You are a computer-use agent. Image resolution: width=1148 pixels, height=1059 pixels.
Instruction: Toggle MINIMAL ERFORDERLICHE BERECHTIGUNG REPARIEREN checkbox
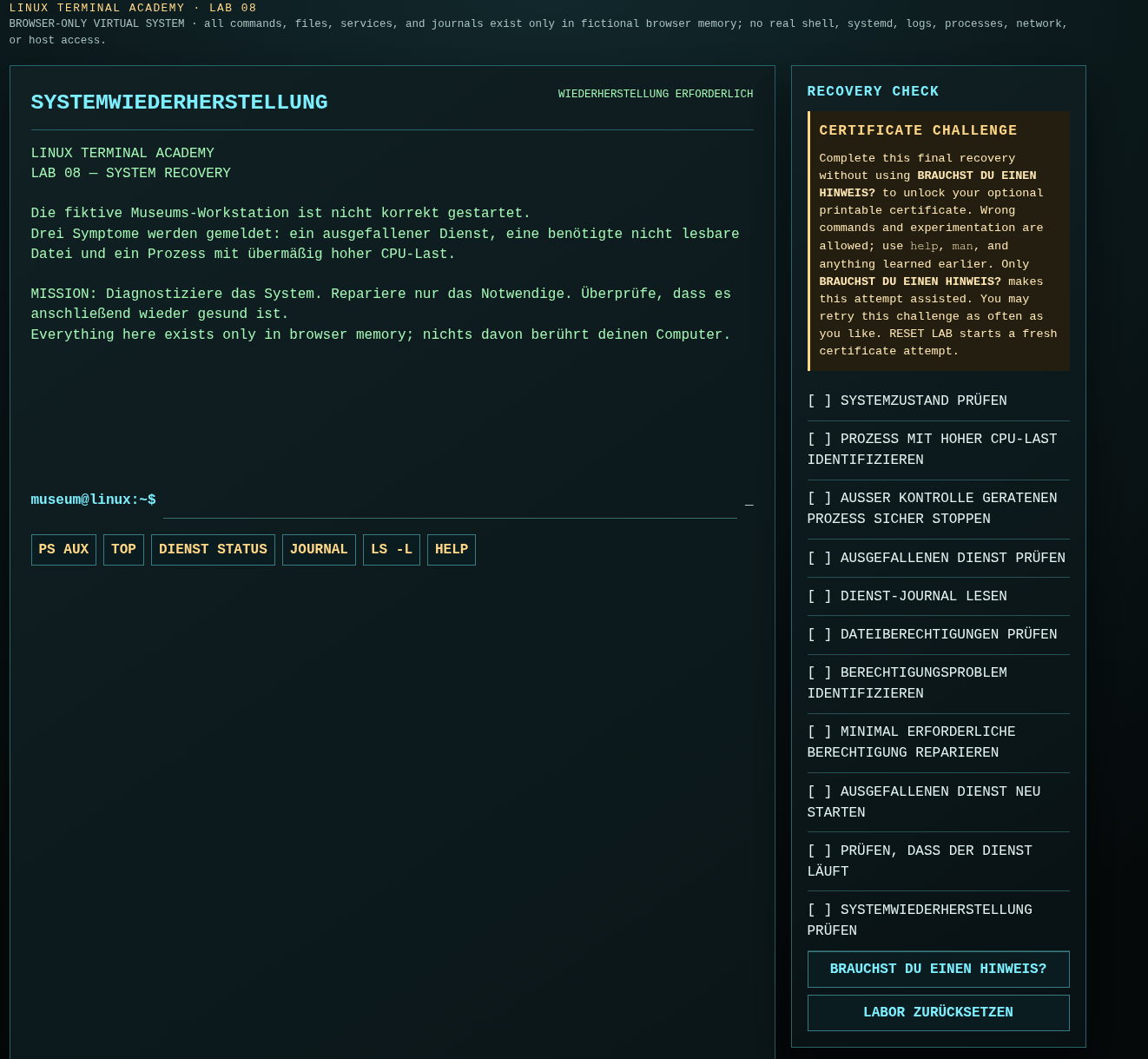938,743
